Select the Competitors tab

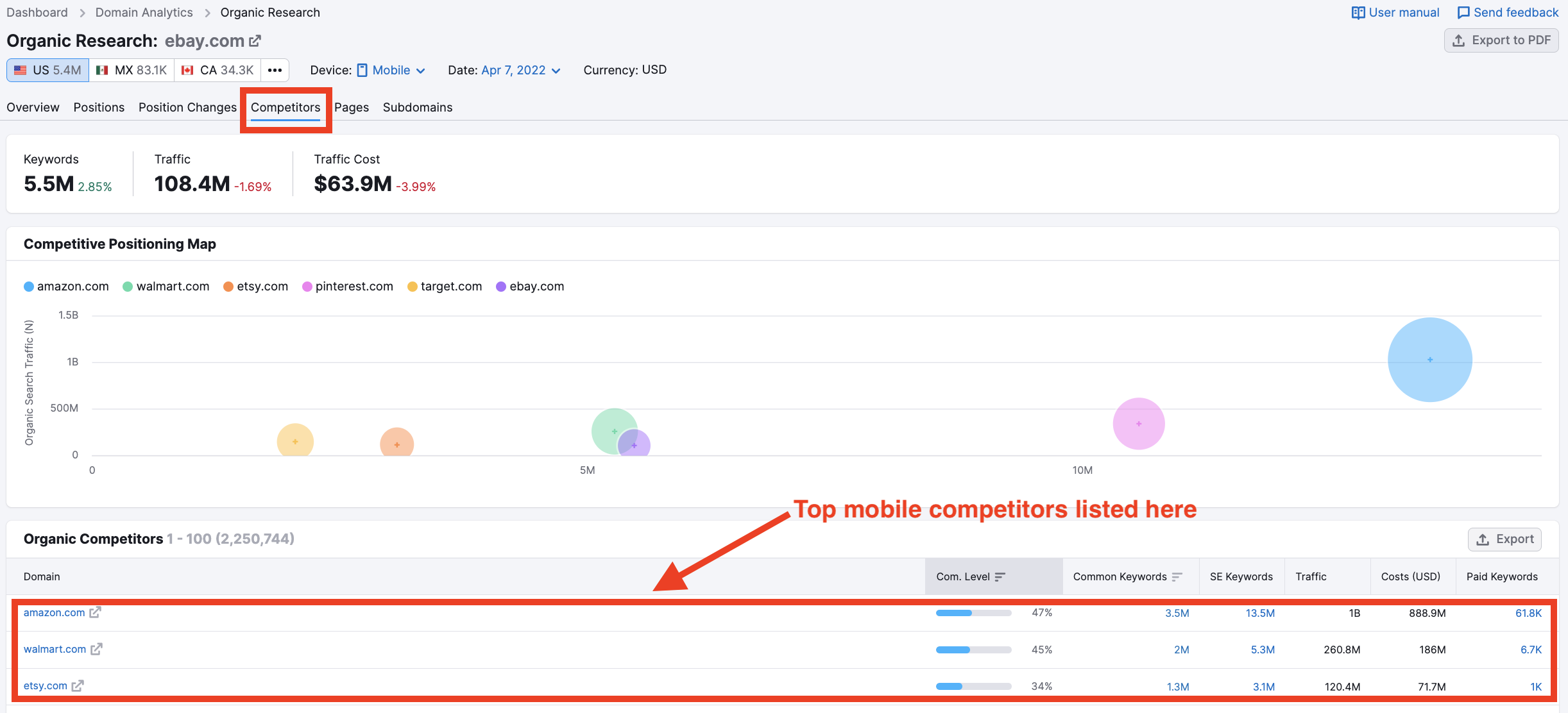(285, 107)
